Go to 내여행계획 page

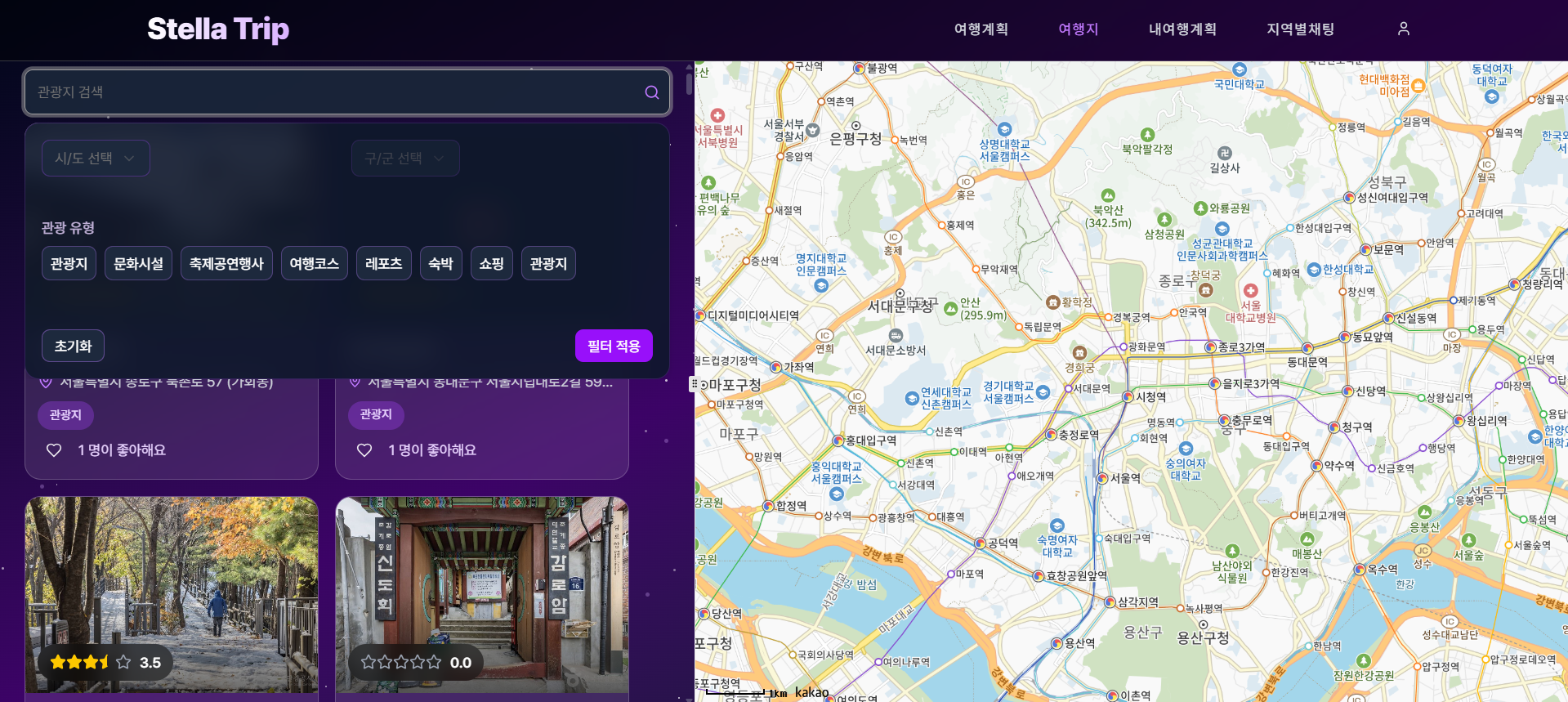pyautogui.click(x=1182, y=29)
